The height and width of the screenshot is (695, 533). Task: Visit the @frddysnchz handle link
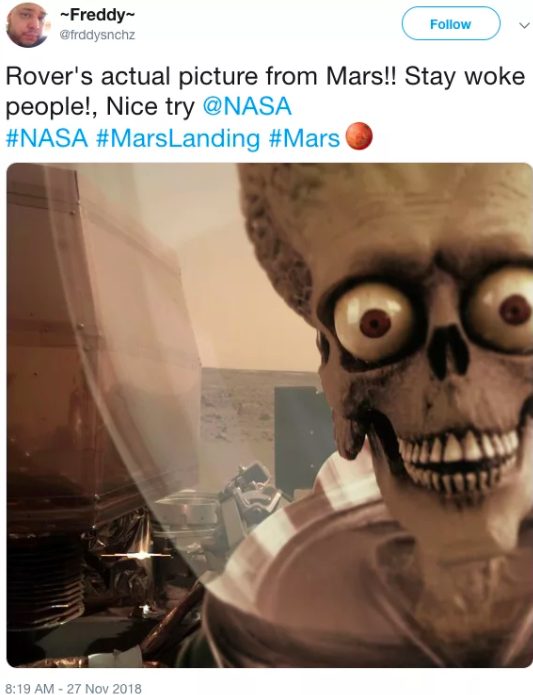click(97, 35)
